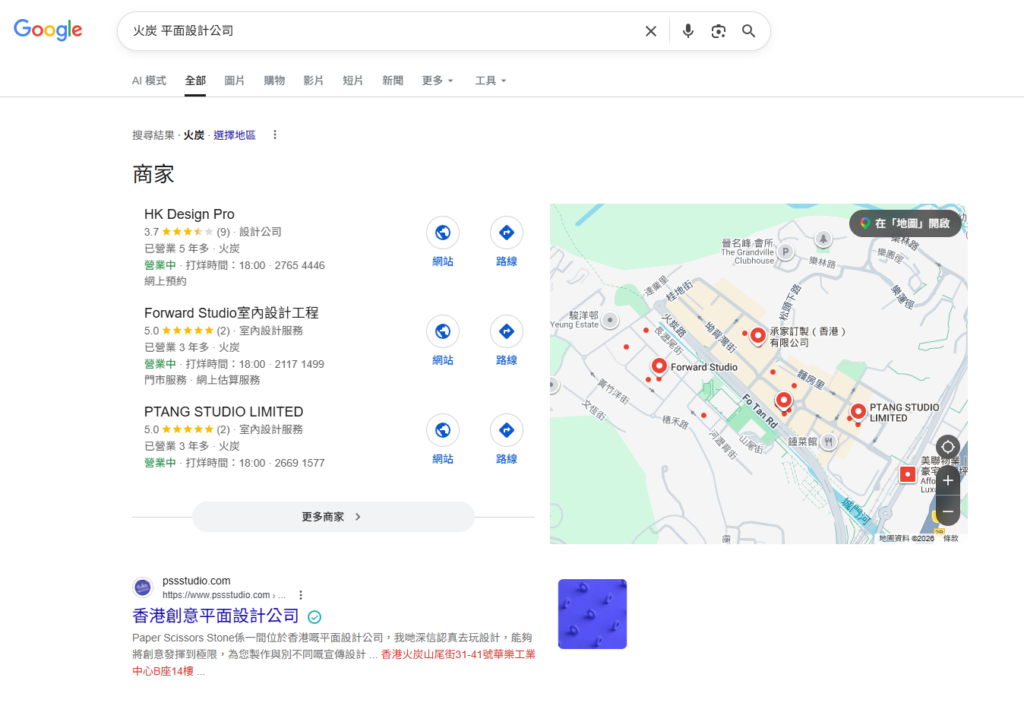Open PTANG STUDIO LIMITED website icon
The width and height of the screenshot is (1024, 703).
(x=443, y=430)
